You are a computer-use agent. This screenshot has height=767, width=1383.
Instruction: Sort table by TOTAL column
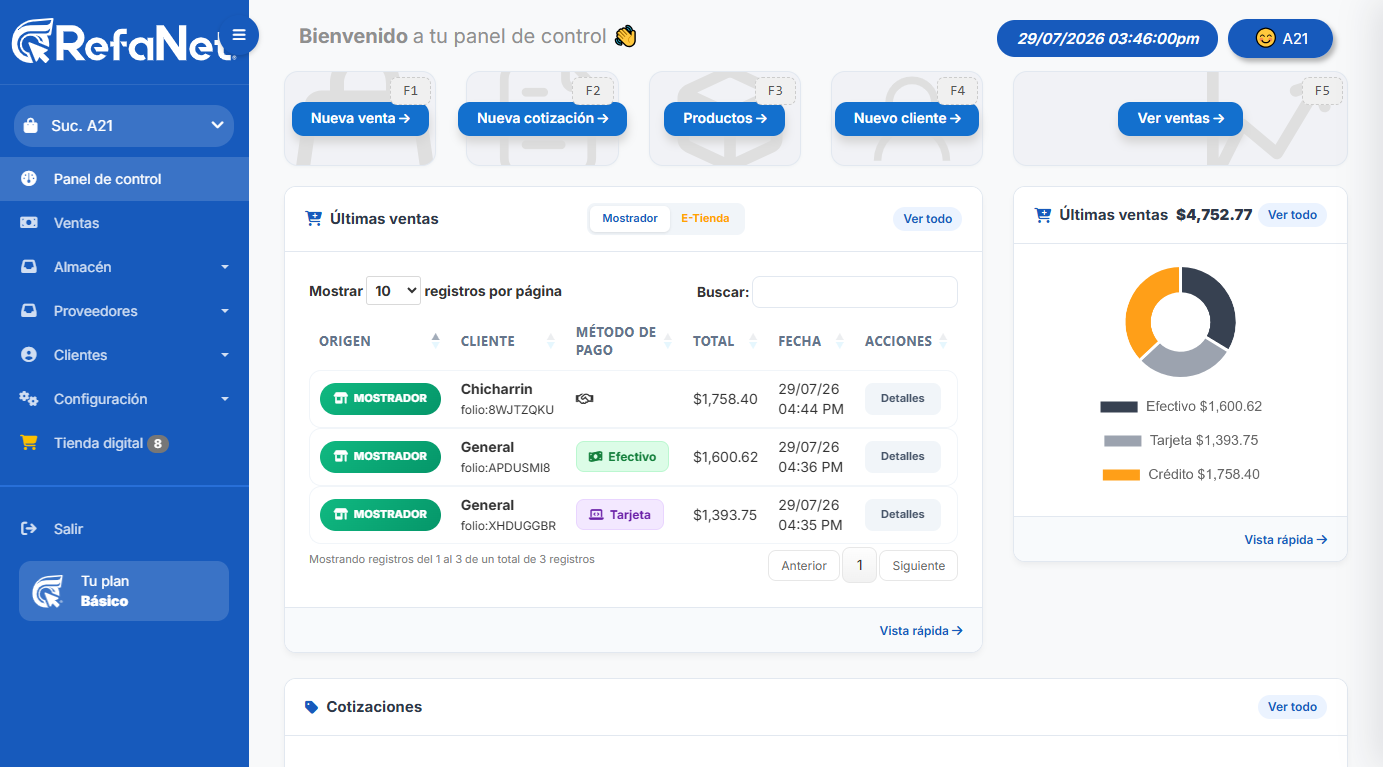click(726, 341)
